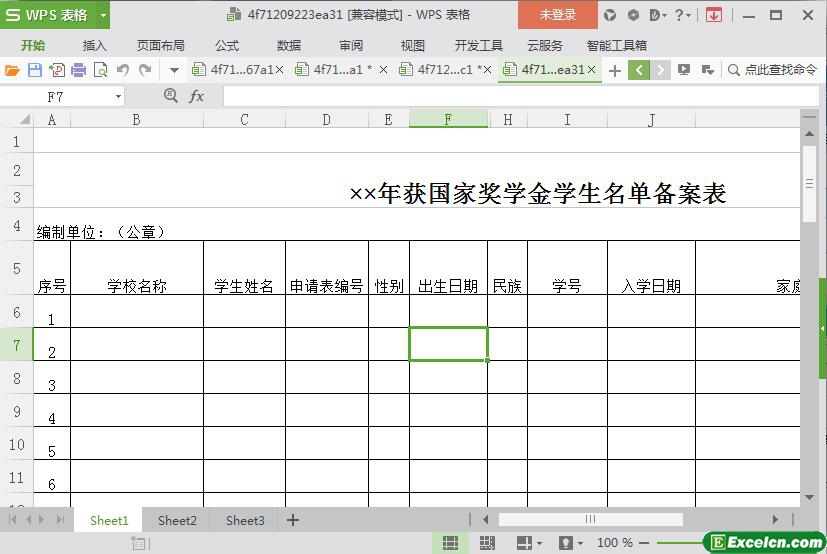Open the WPS leaf icon dropdown in title bar

pyautogui.click(x=657, y=15)
